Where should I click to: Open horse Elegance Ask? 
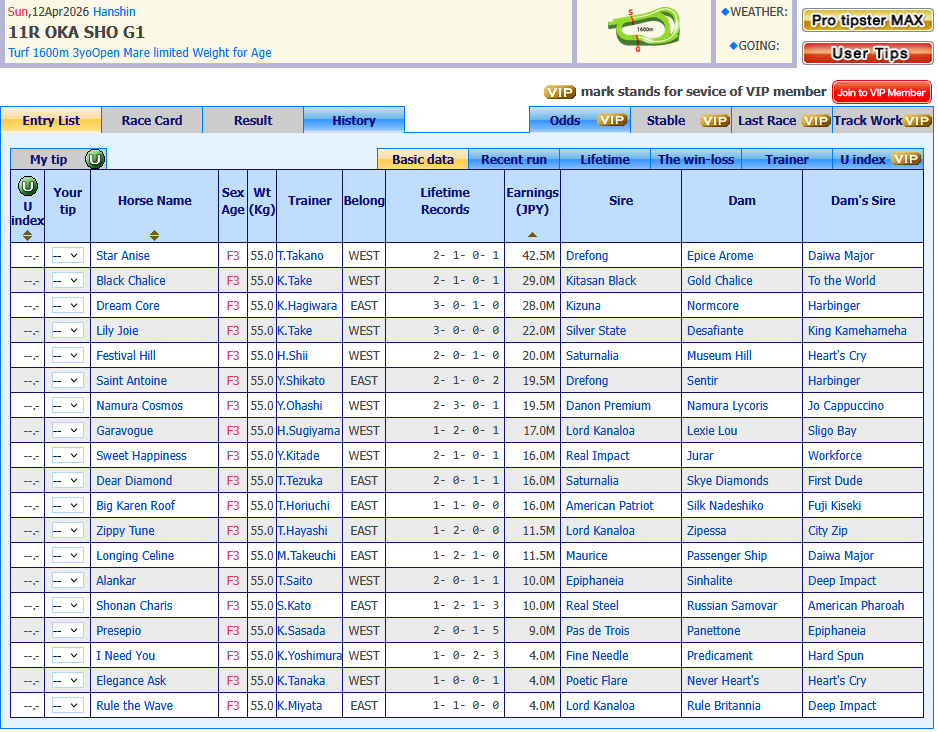click(x=131, y=681)
